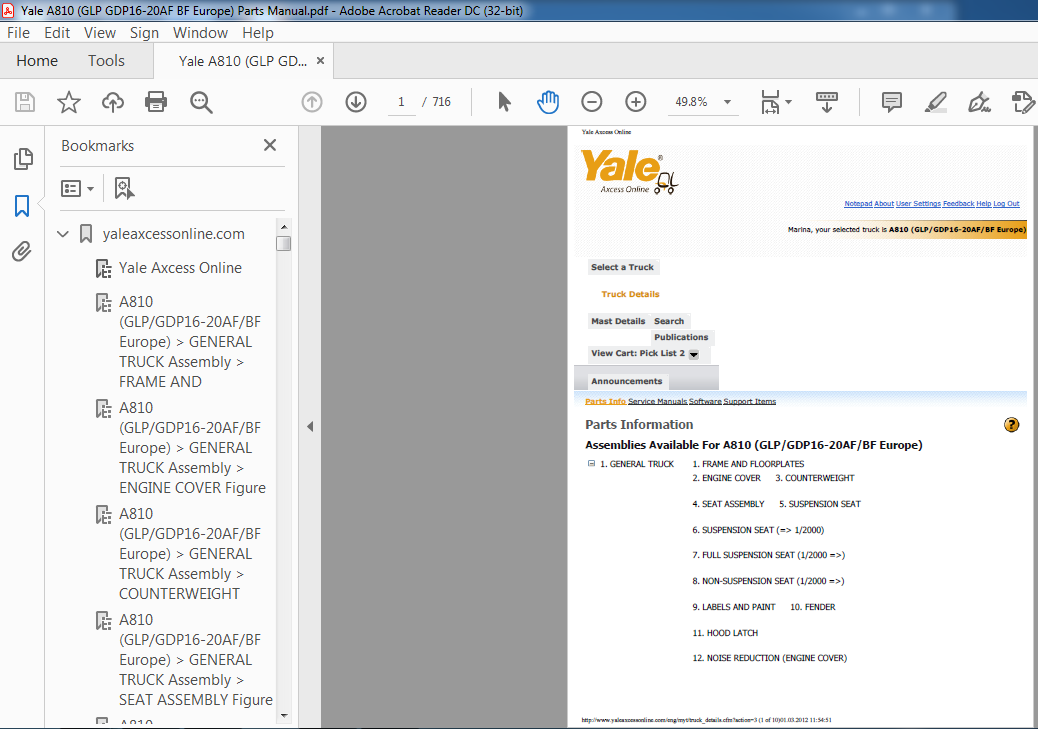Open View Cart pick list dropdown
The height and width of the screenshot is (729, 1038).
point(693,354)
